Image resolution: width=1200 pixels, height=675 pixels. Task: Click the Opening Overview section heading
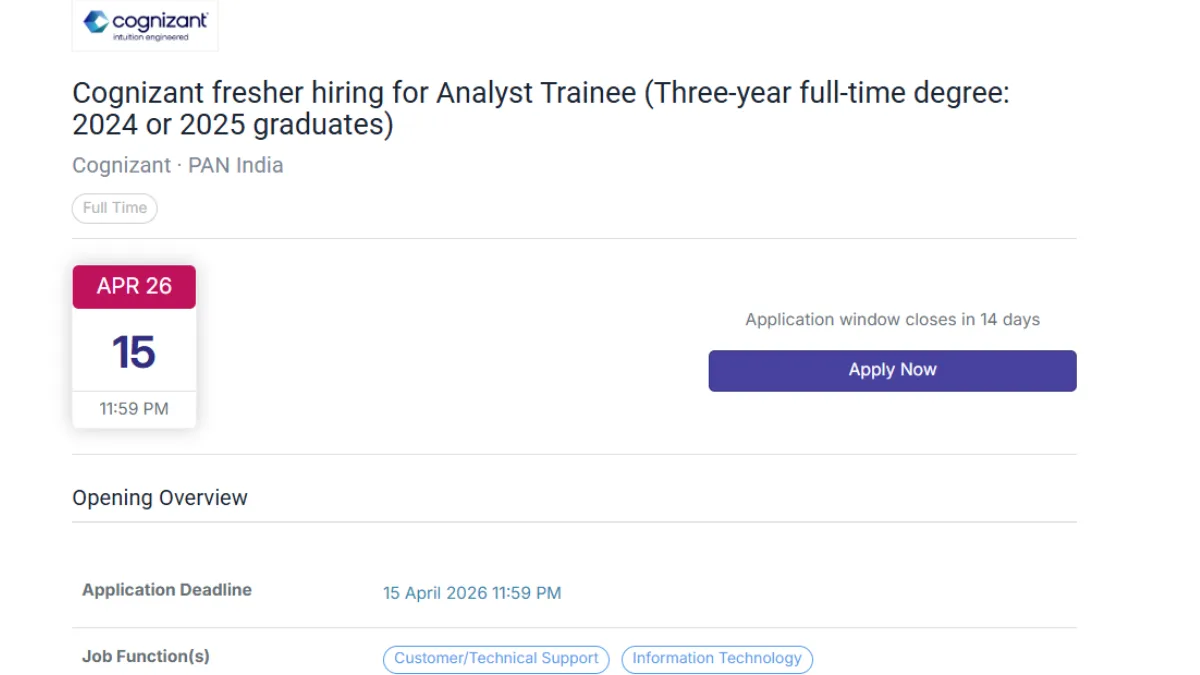(x=159, y=497)
